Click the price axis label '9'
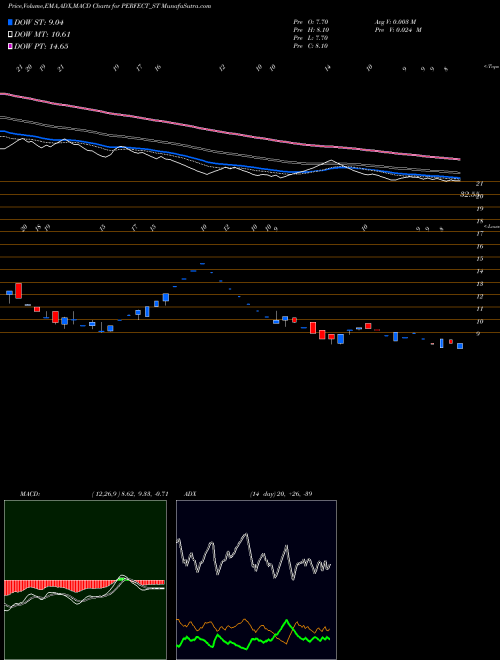The image size is (500, 660). [x=479, y=334]
